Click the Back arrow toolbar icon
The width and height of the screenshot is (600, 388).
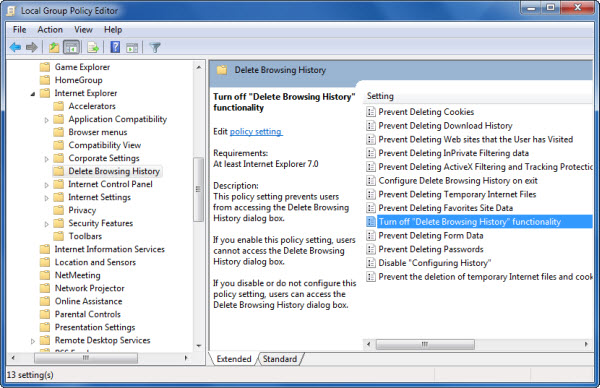(15, 47)
